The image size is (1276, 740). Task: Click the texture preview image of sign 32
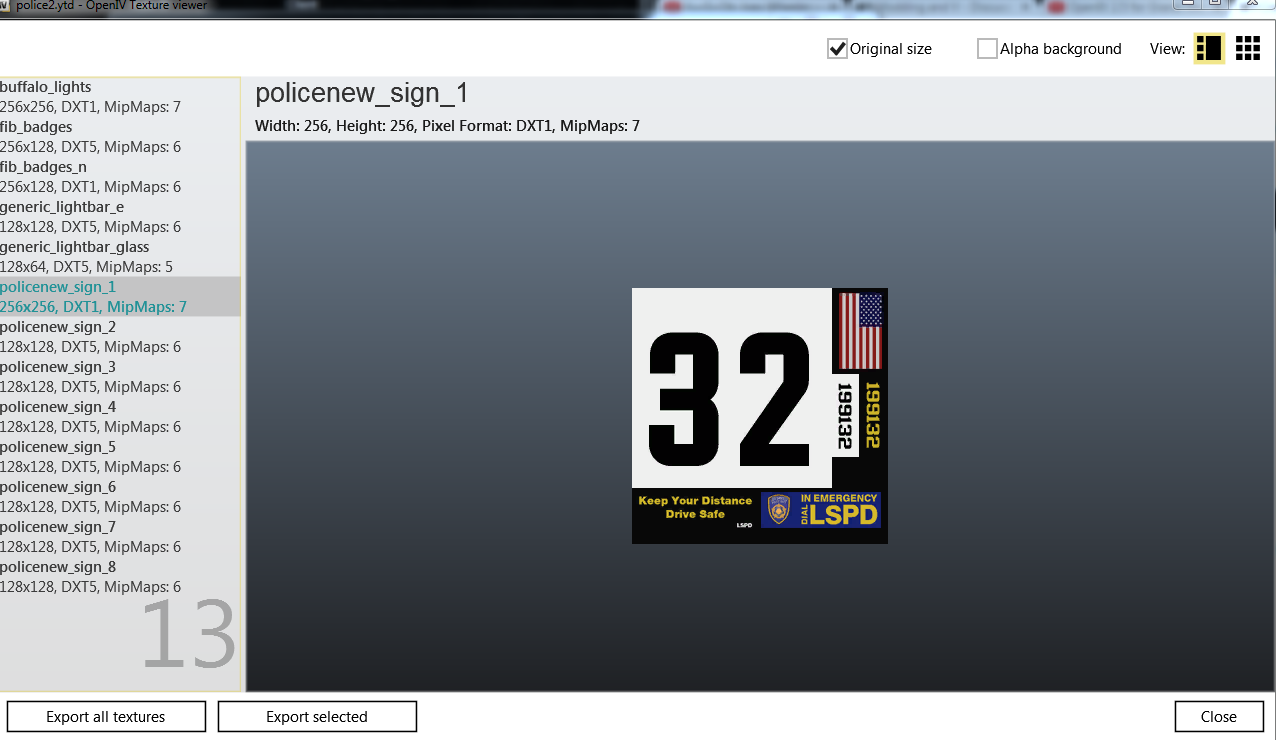point(760,416)
